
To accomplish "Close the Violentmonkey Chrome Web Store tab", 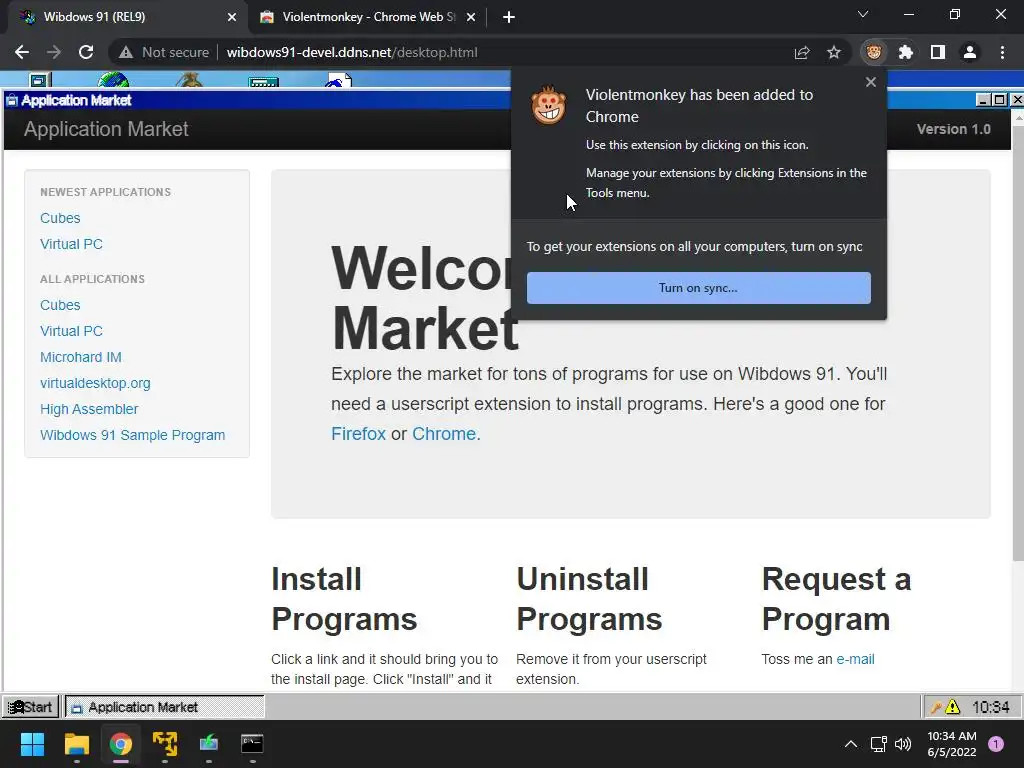I will [471, 18].
